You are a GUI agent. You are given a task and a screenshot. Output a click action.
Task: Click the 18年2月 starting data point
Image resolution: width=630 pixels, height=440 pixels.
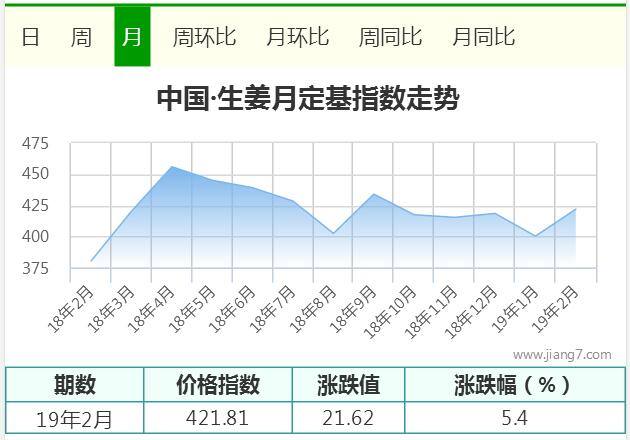pyautogui.click(x=91, y=261)
